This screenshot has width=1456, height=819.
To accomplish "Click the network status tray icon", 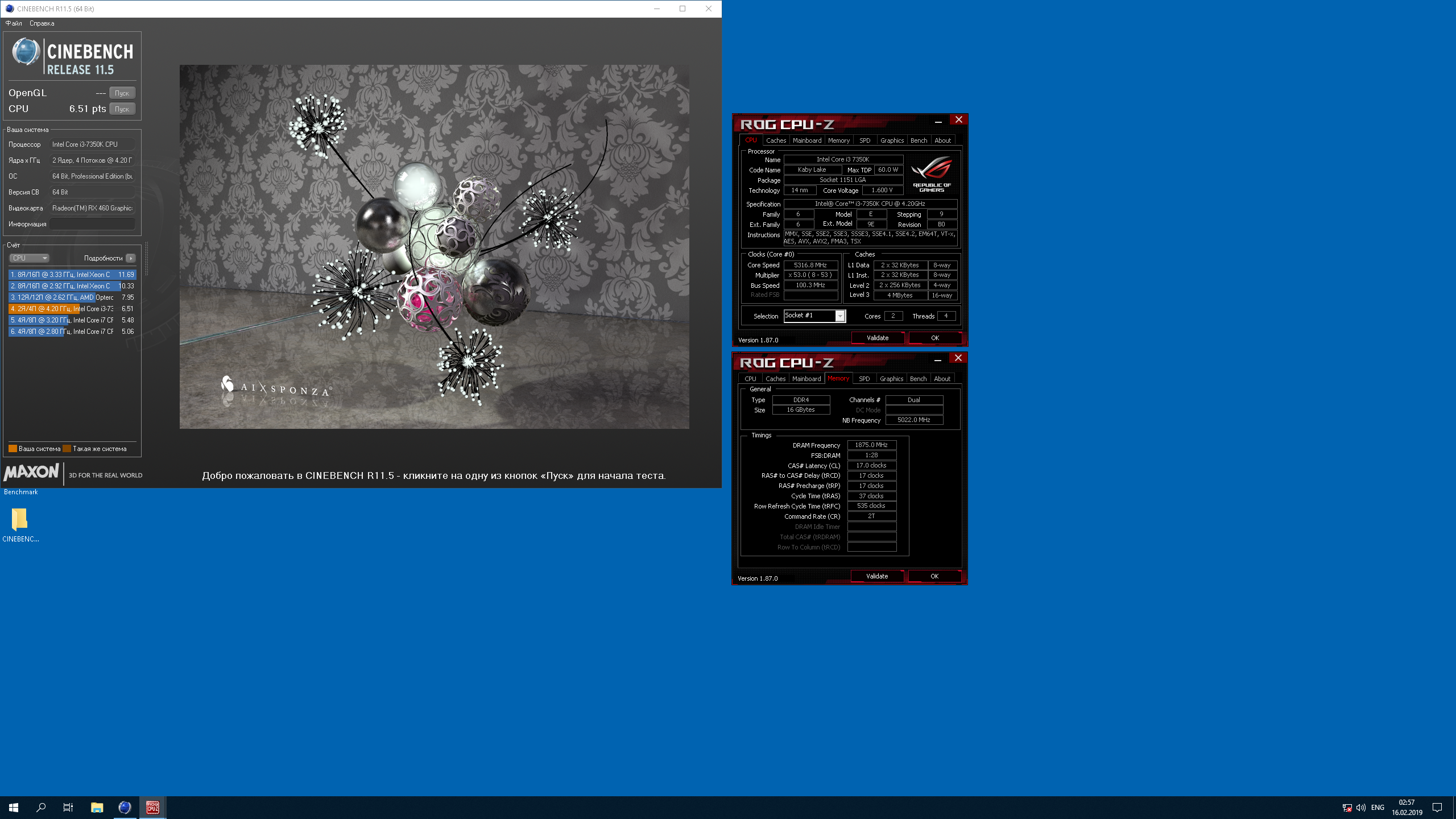I will (1347, 808).
